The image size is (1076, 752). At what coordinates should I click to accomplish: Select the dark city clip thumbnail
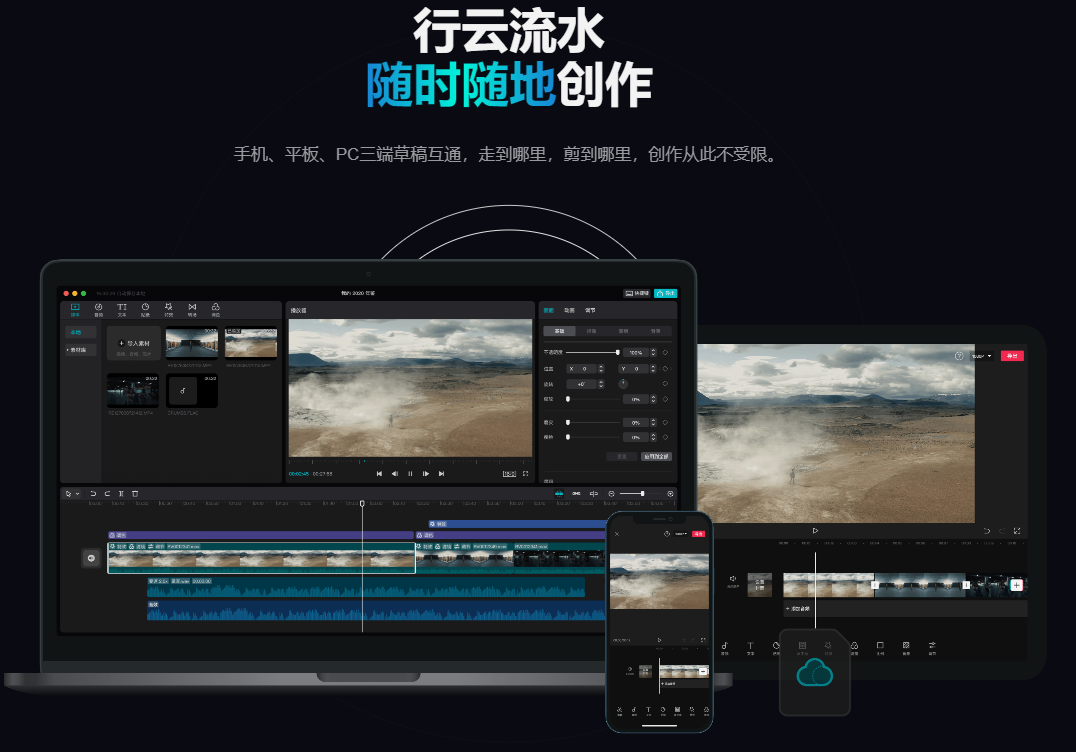tap(133, 391)
